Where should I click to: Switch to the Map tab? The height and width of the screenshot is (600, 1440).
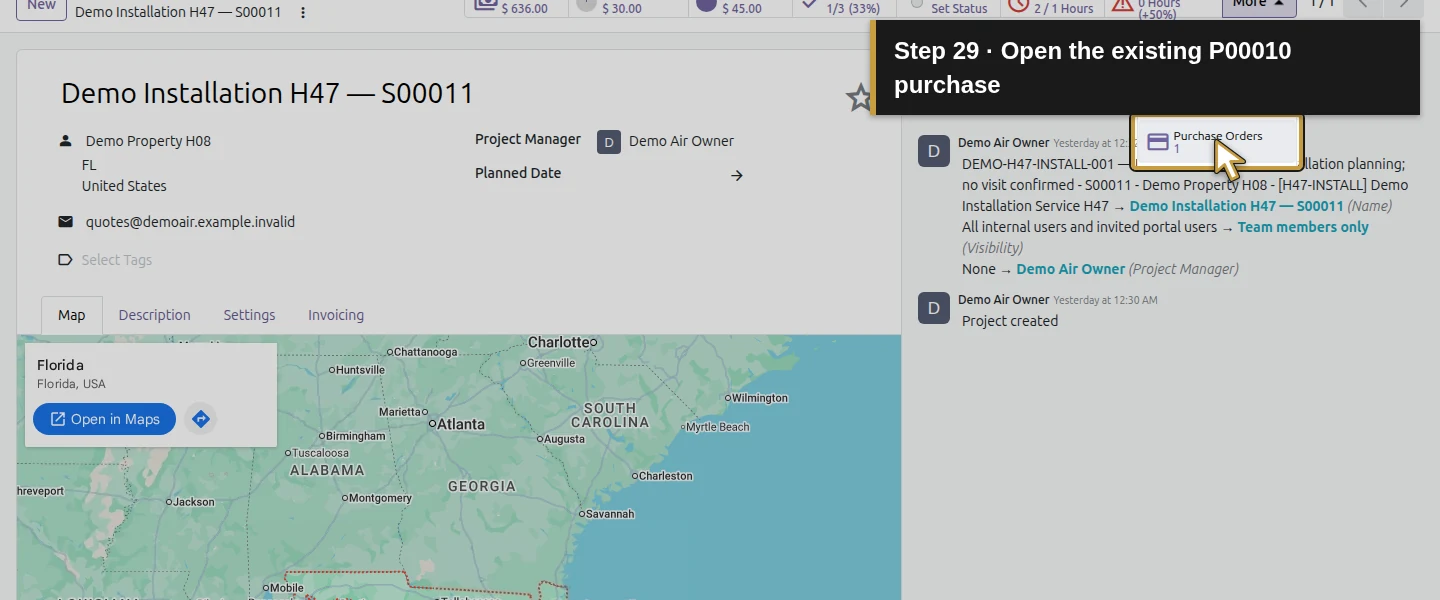[x=72, y=315]
